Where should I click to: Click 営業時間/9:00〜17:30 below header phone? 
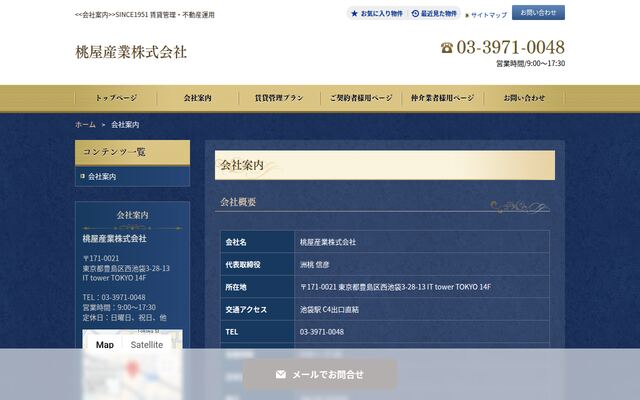click(531, 64)
